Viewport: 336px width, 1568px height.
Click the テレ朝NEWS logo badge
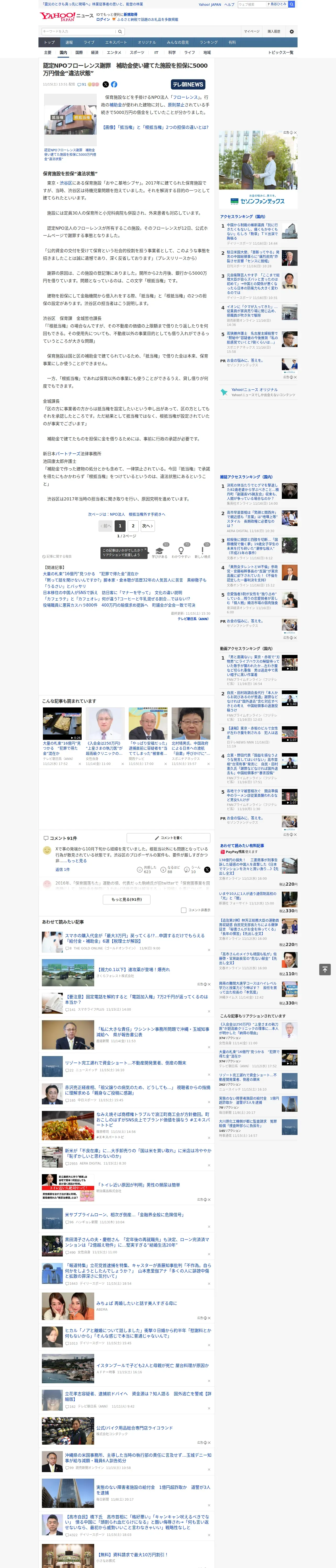[x=188, y=85]
